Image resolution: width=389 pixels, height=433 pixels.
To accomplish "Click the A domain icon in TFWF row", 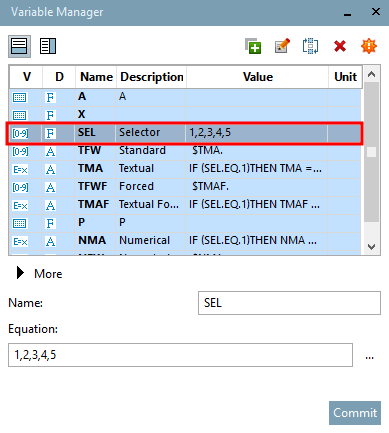I will [x=50, y=188].
